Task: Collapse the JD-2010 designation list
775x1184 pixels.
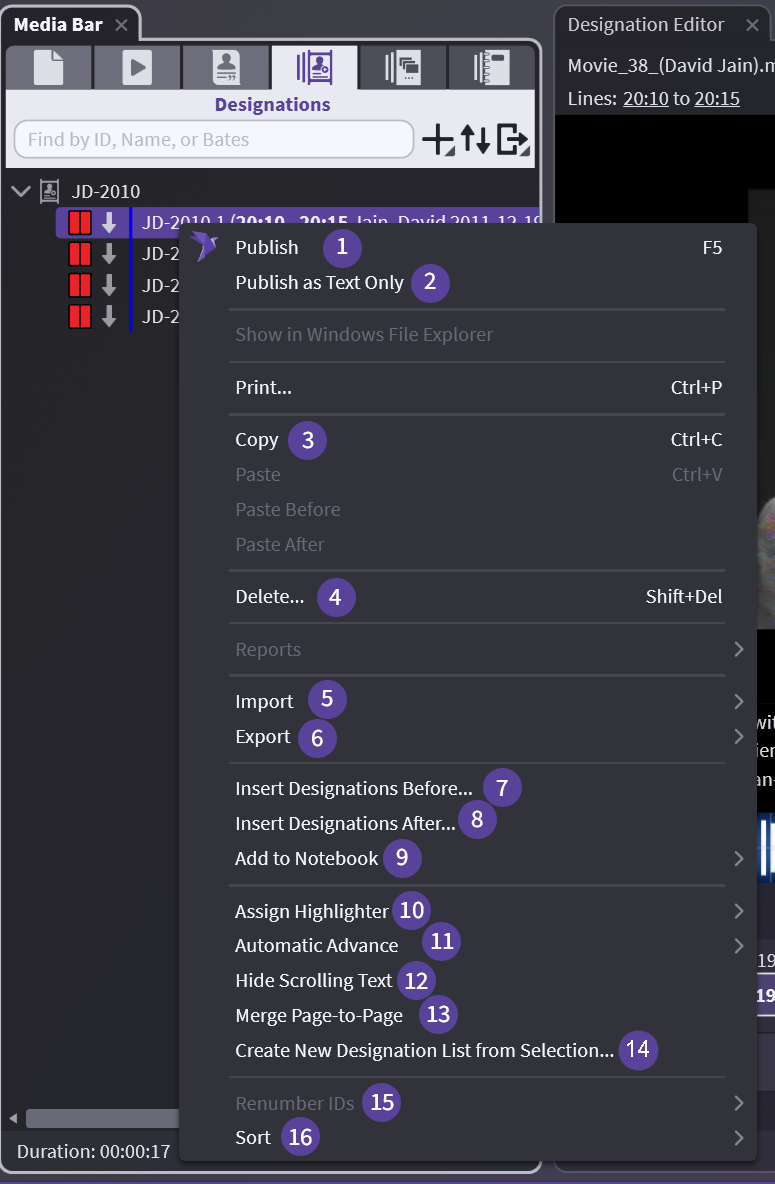Action: (21, 190)
